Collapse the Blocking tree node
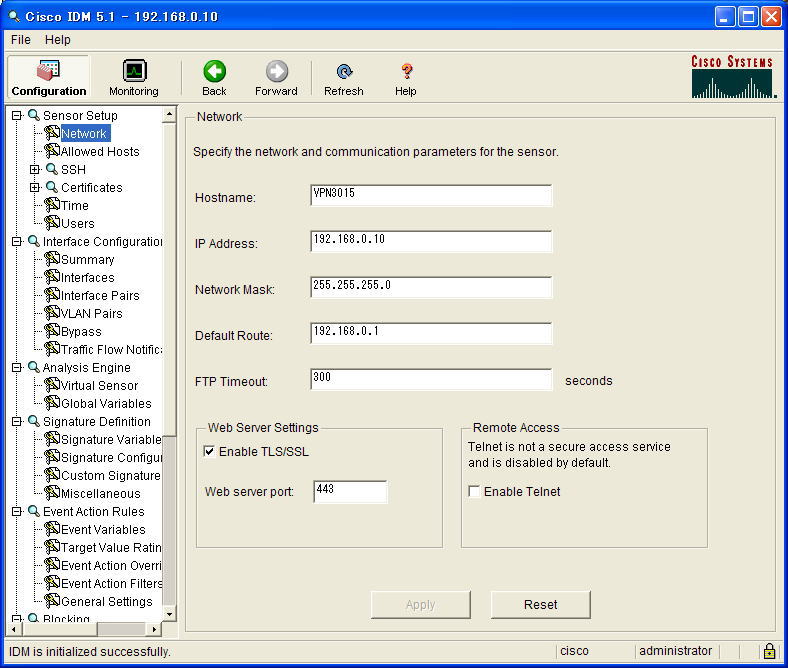 17,618
